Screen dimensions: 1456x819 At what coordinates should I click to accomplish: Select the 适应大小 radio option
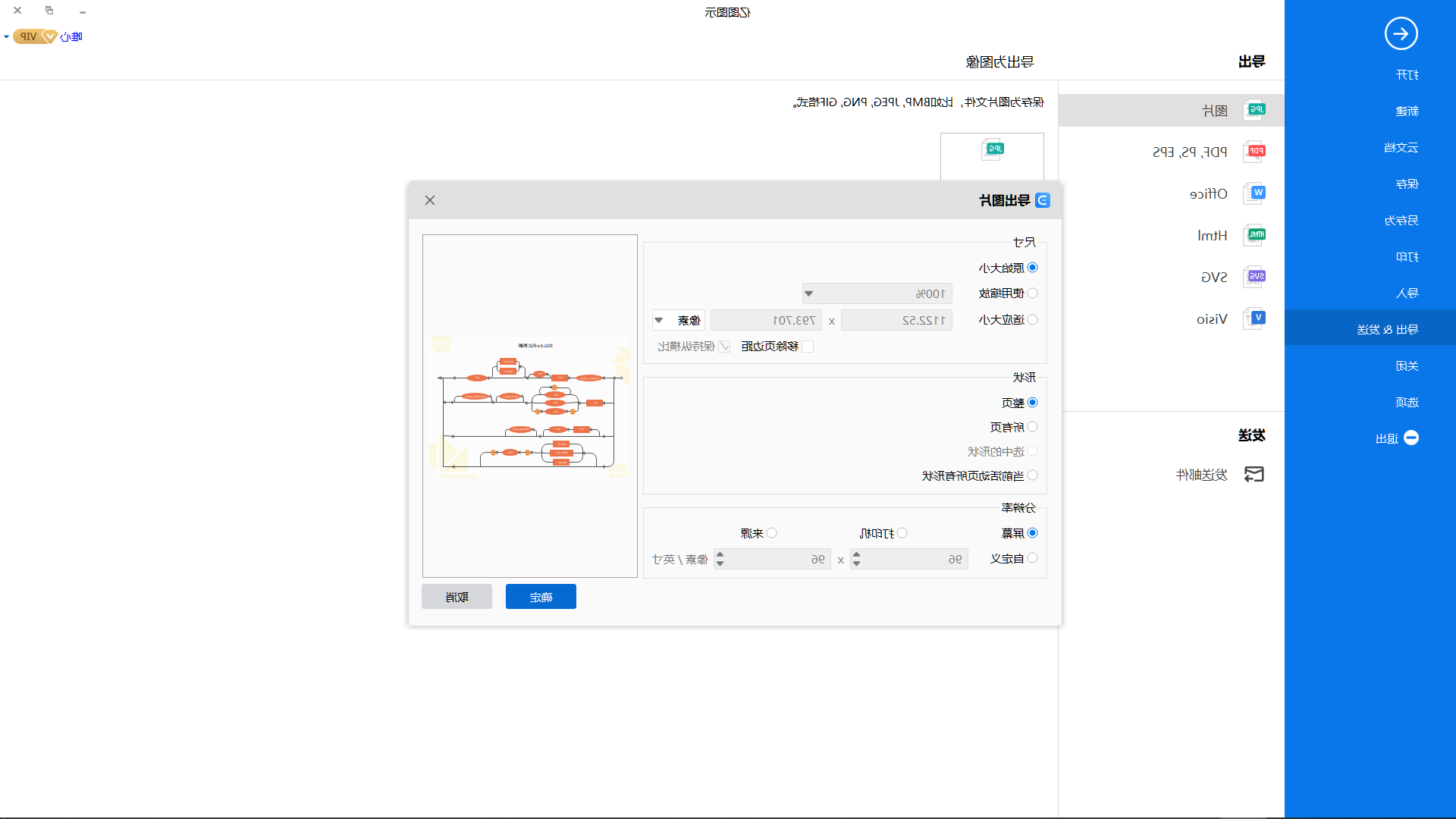pyautogui.click(x=1032, y=320)
